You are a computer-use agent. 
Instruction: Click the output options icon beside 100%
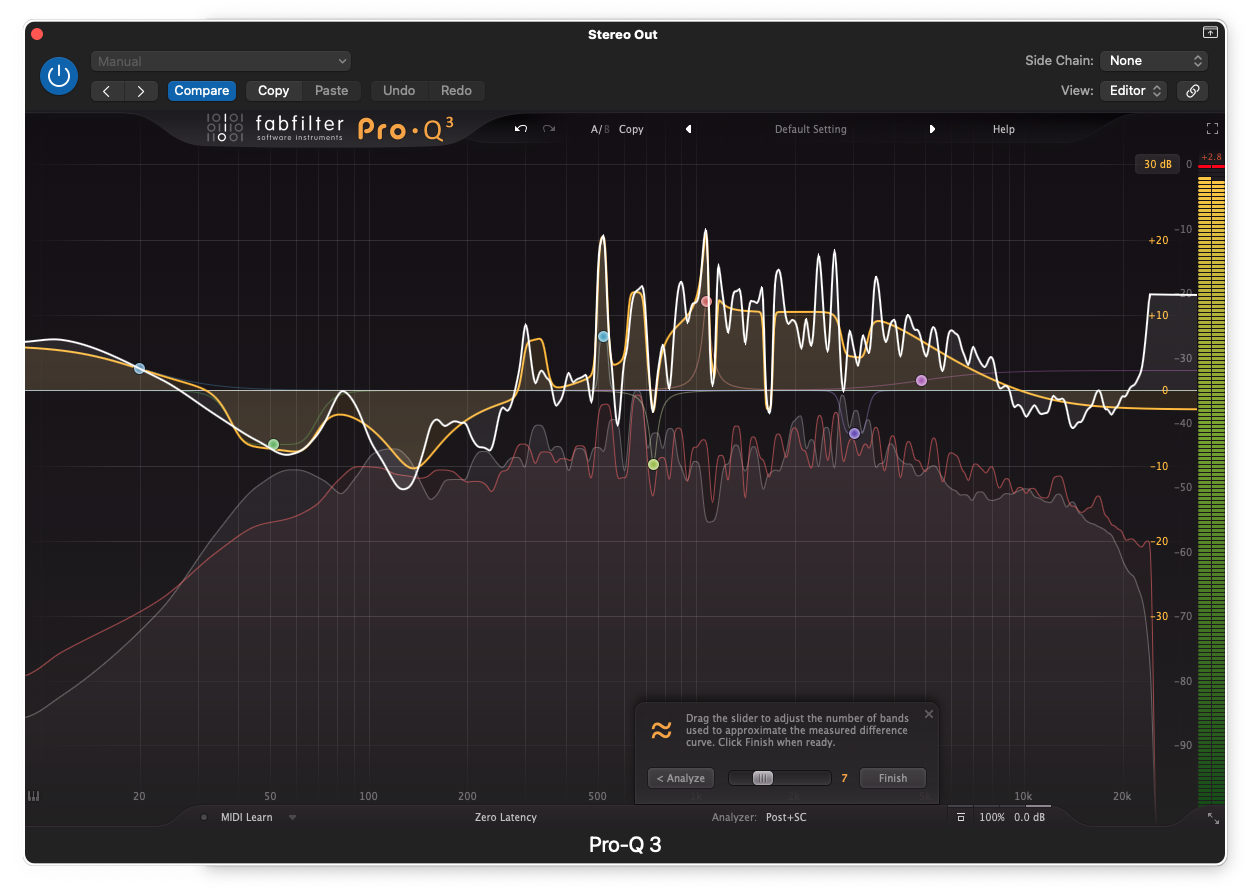tap(961, 817)
